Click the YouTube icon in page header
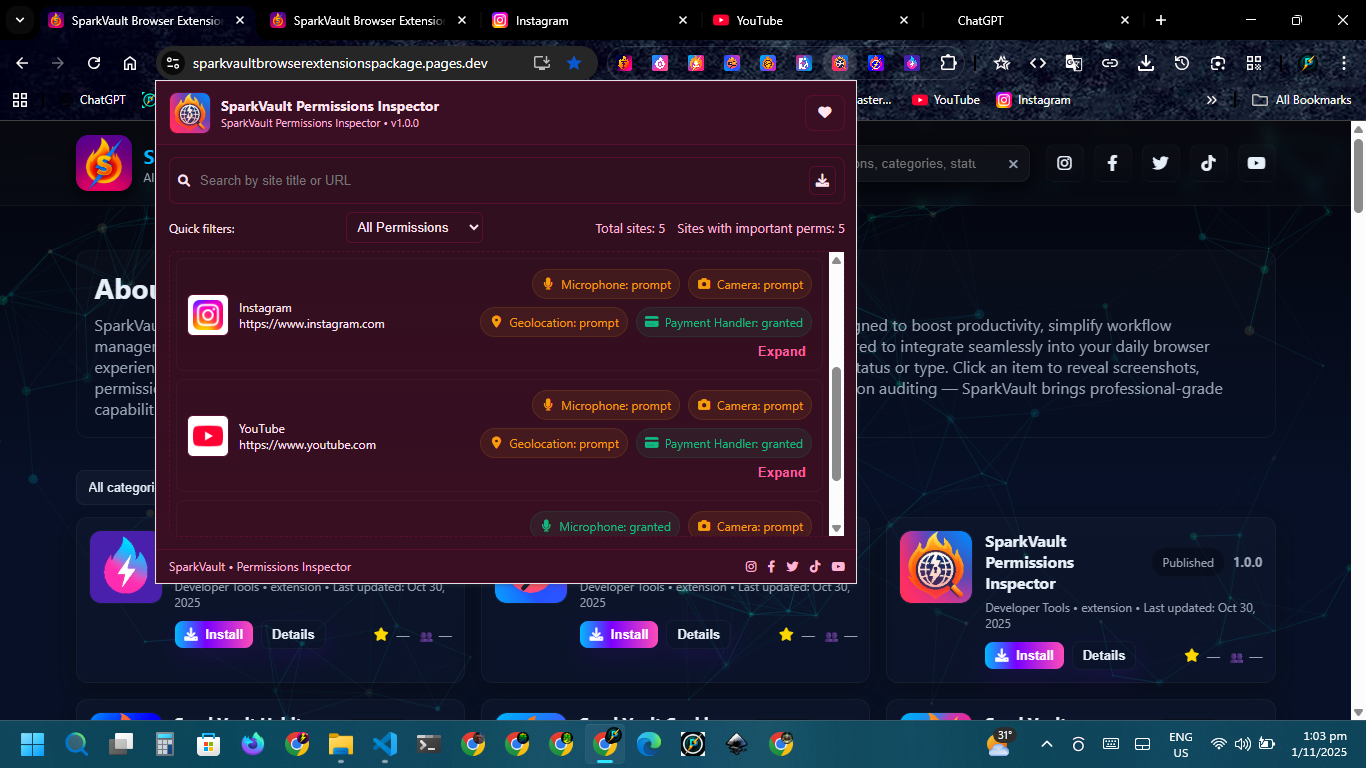The width and height of the screenshot is (1366, 768). (x=1256, y=163)
